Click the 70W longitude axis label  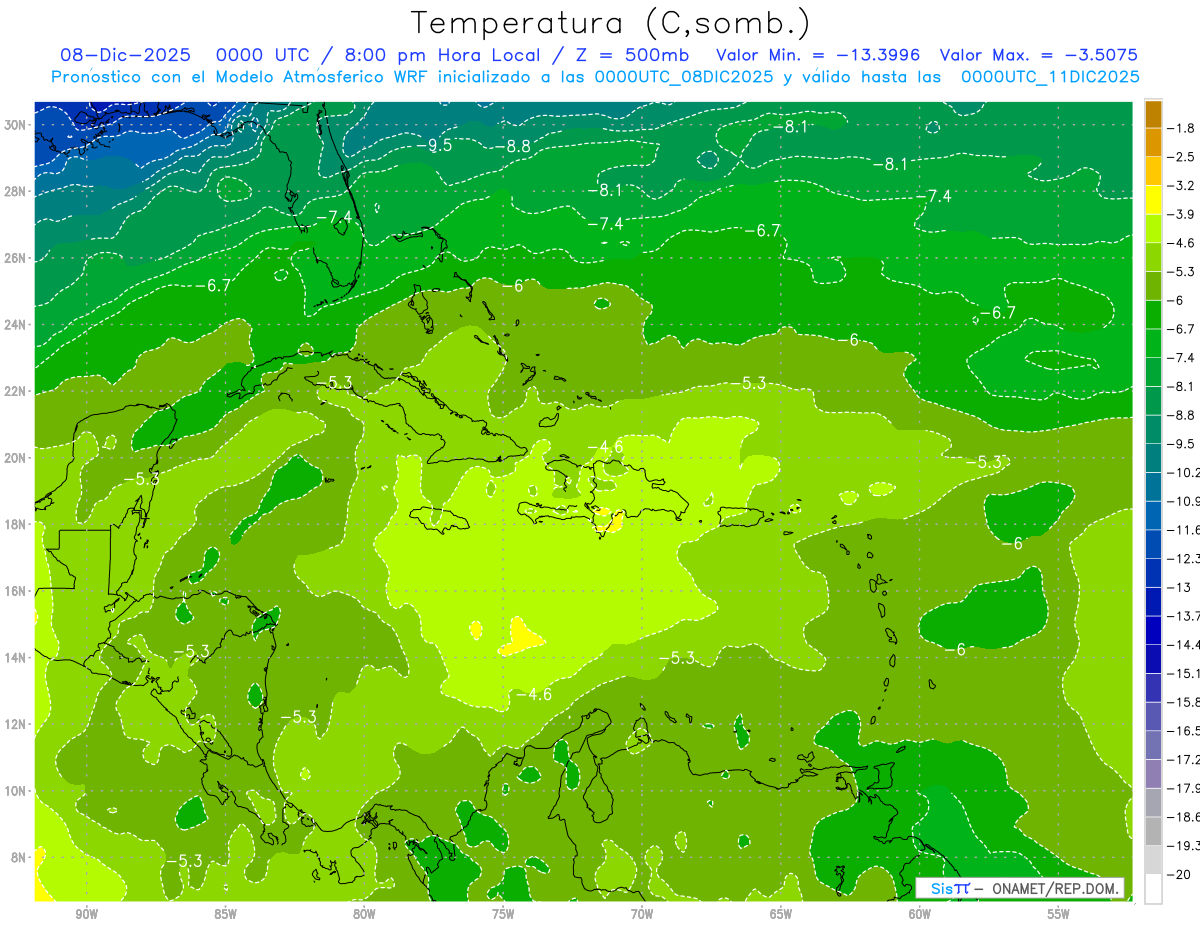click(x=642, y=914)
